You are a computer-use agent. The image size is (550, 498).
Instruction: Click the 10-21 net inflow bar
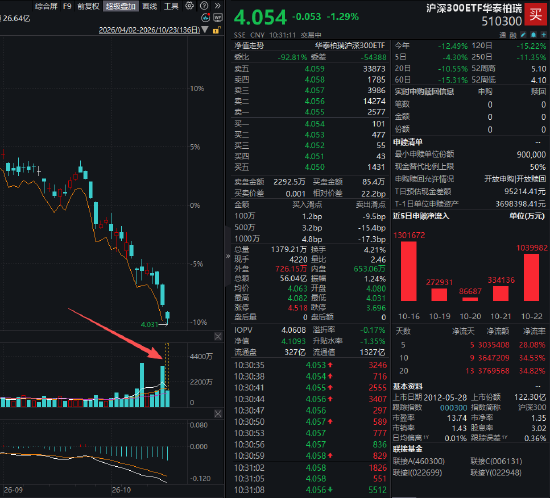coord(501,294)
